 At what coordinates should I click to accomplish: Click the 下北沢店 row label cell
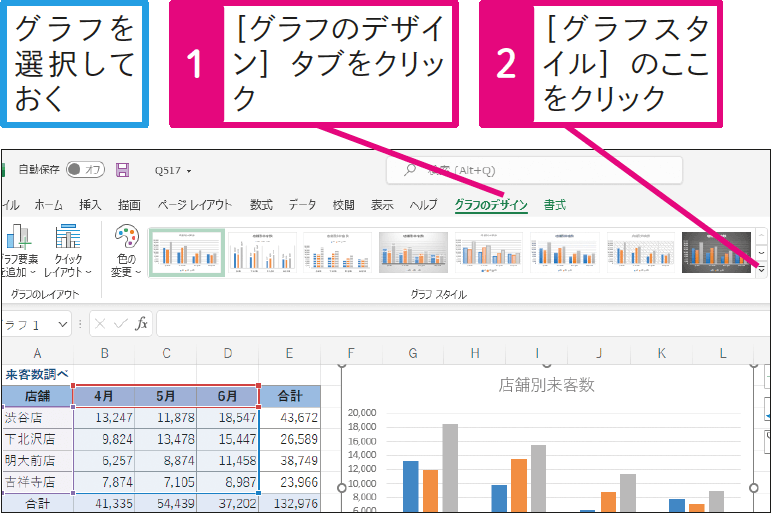[x=37, y=439]
